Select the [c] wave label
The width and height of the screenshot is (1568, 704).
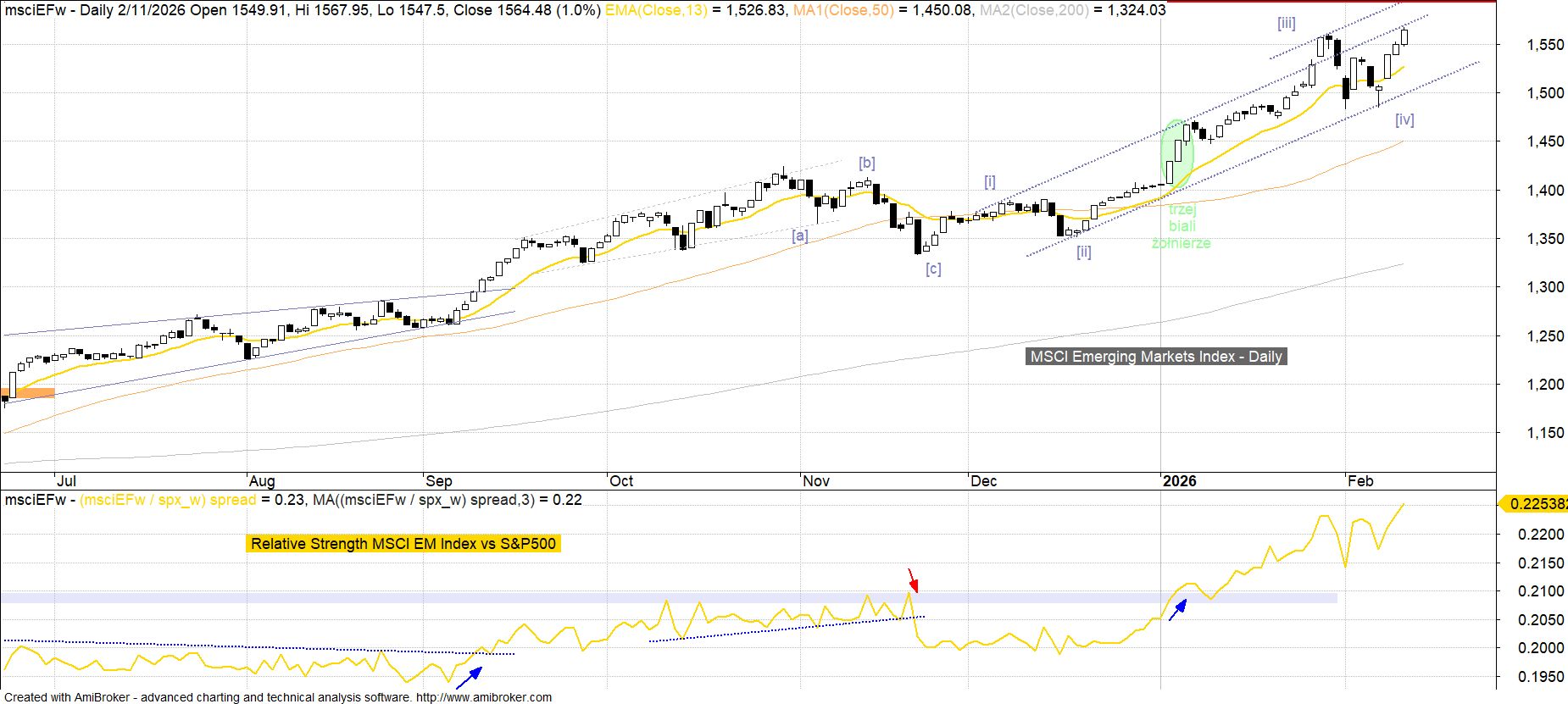[x=933, y=269]
